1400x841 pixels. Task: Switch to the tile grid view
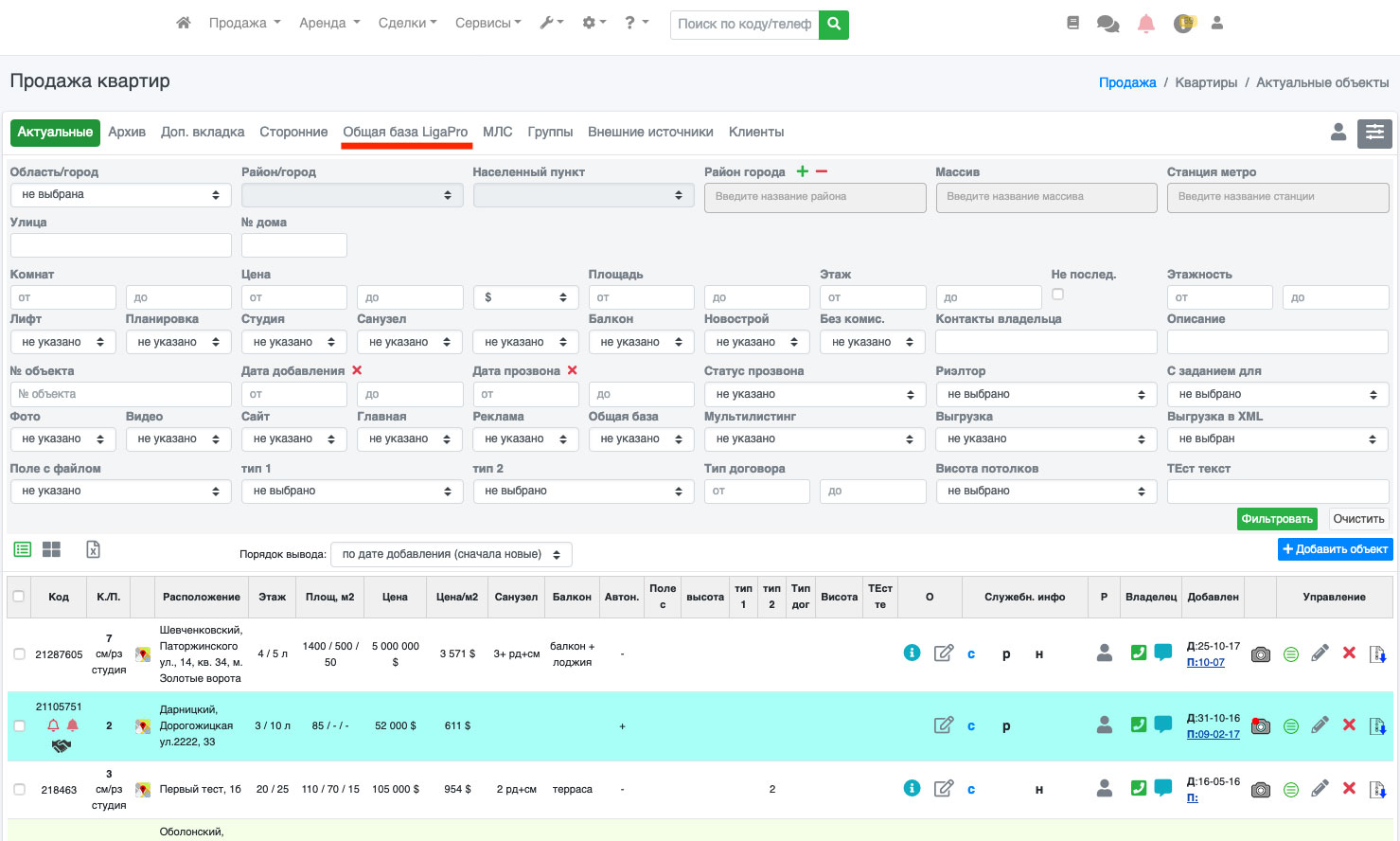(x=52, y=549)
